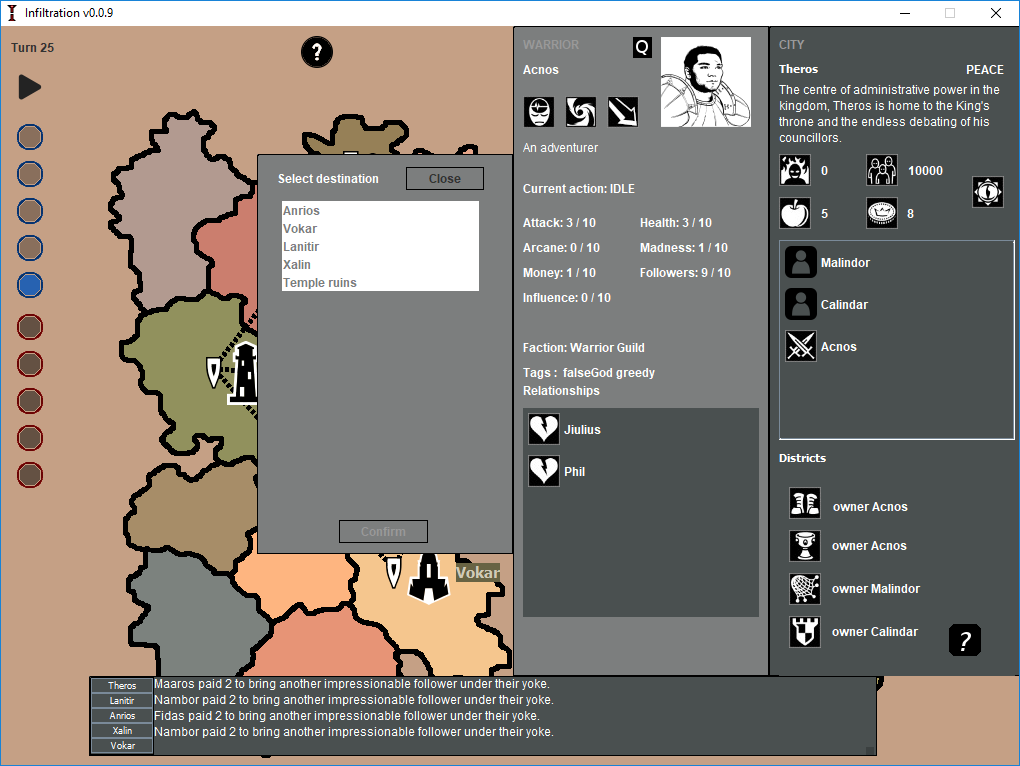Click the broken heart icon beside Phil
This screenshot has width=1020, height=766.
(543, 471)
